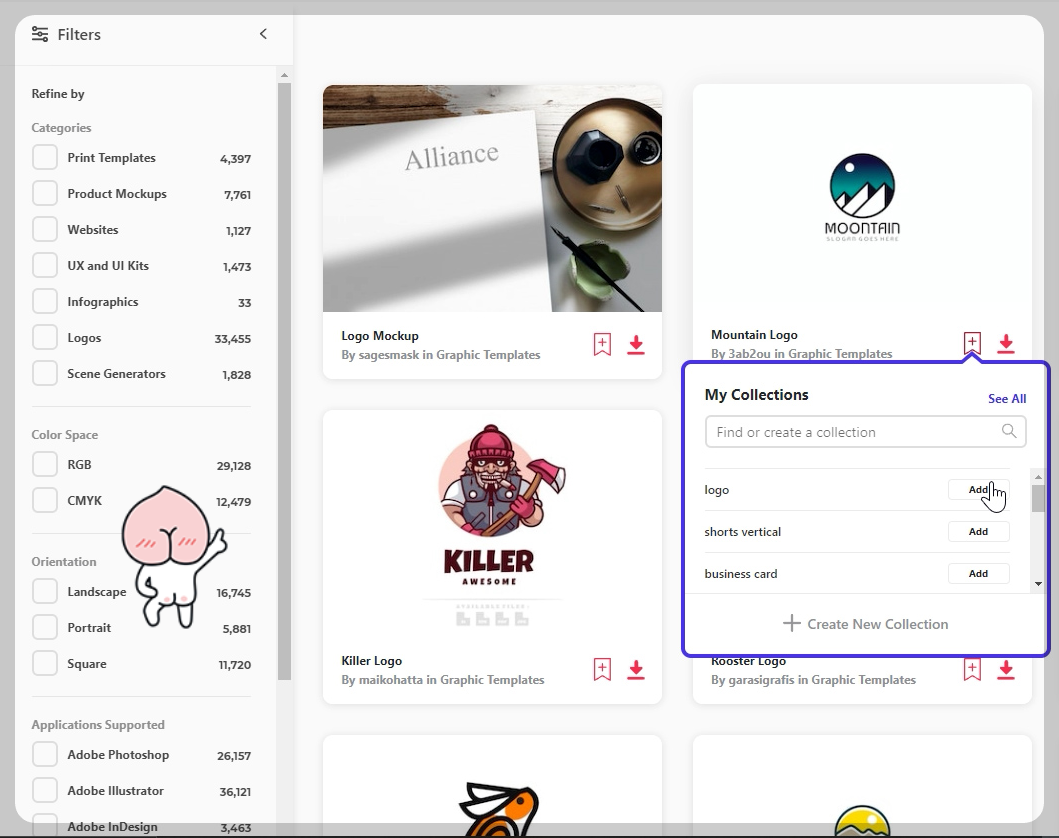Enable the CMYK color space checkbox
The width and height of the screenshot is (1059, 838).
45,500
